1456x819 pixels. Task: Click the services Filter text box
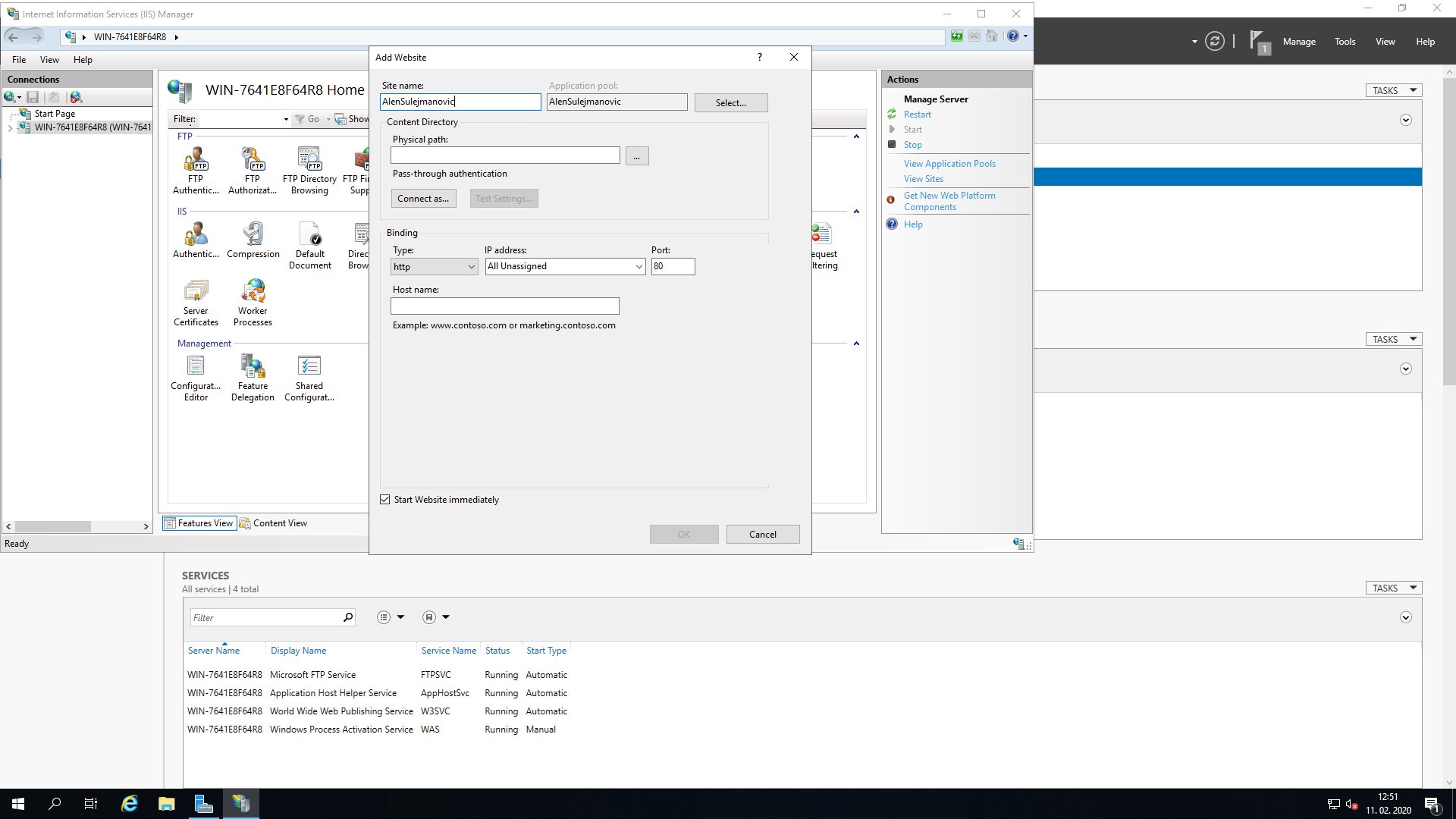(x=265, y=617)
